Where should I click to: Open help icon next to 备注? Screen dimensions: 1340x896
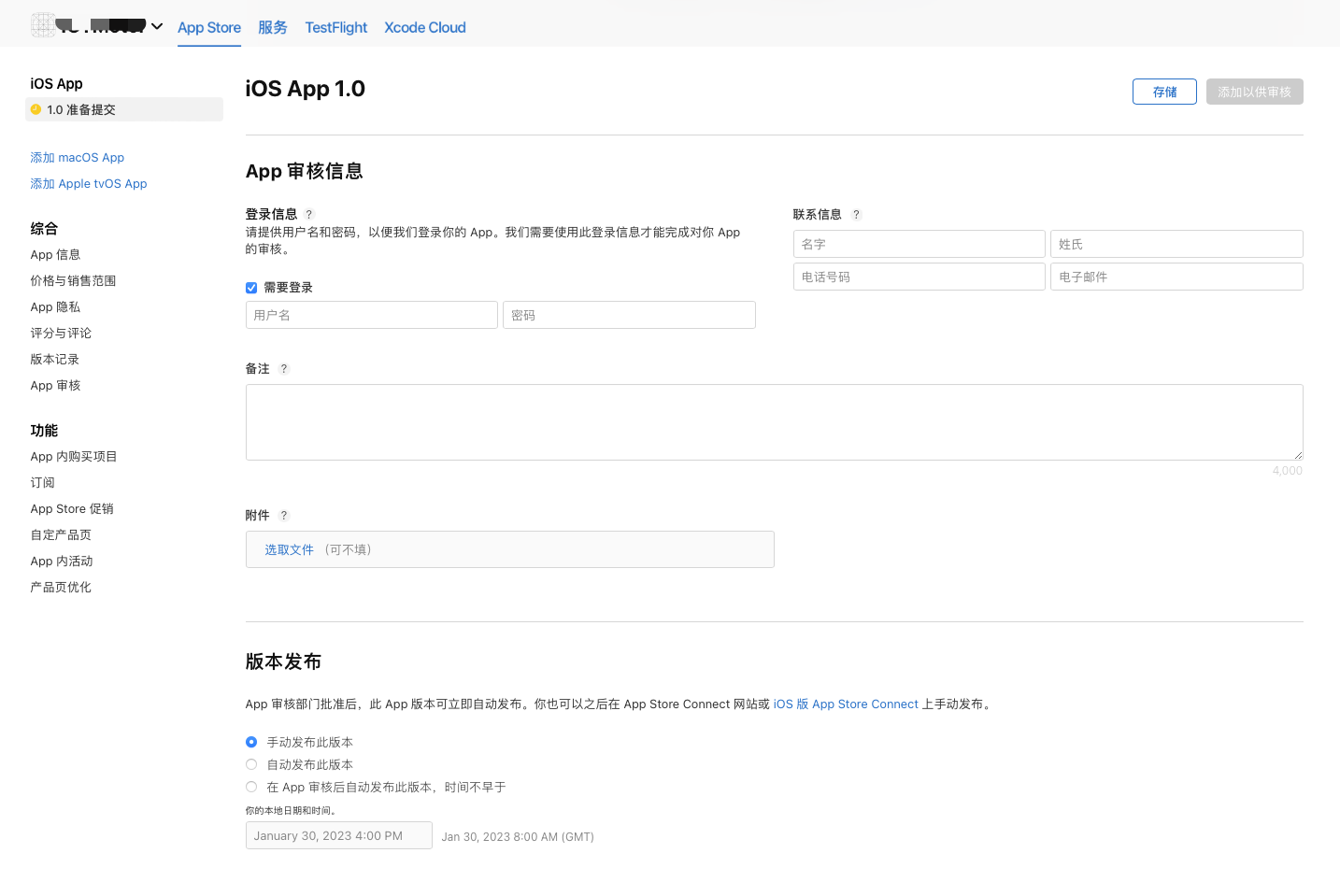284,368
